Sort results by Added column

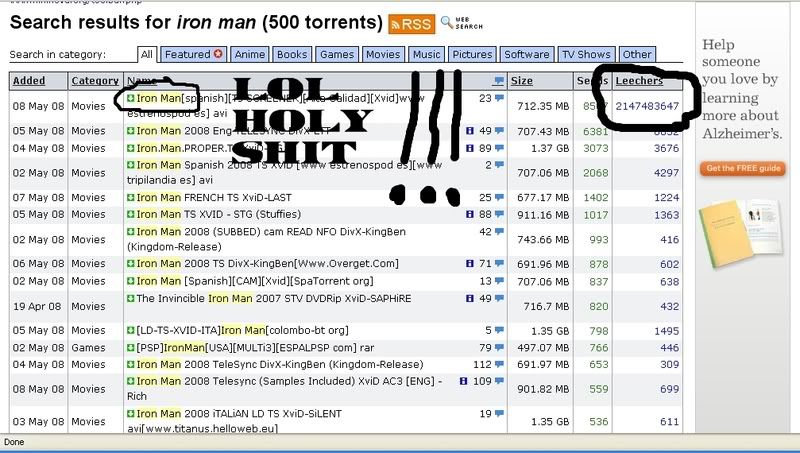point(29,81)
